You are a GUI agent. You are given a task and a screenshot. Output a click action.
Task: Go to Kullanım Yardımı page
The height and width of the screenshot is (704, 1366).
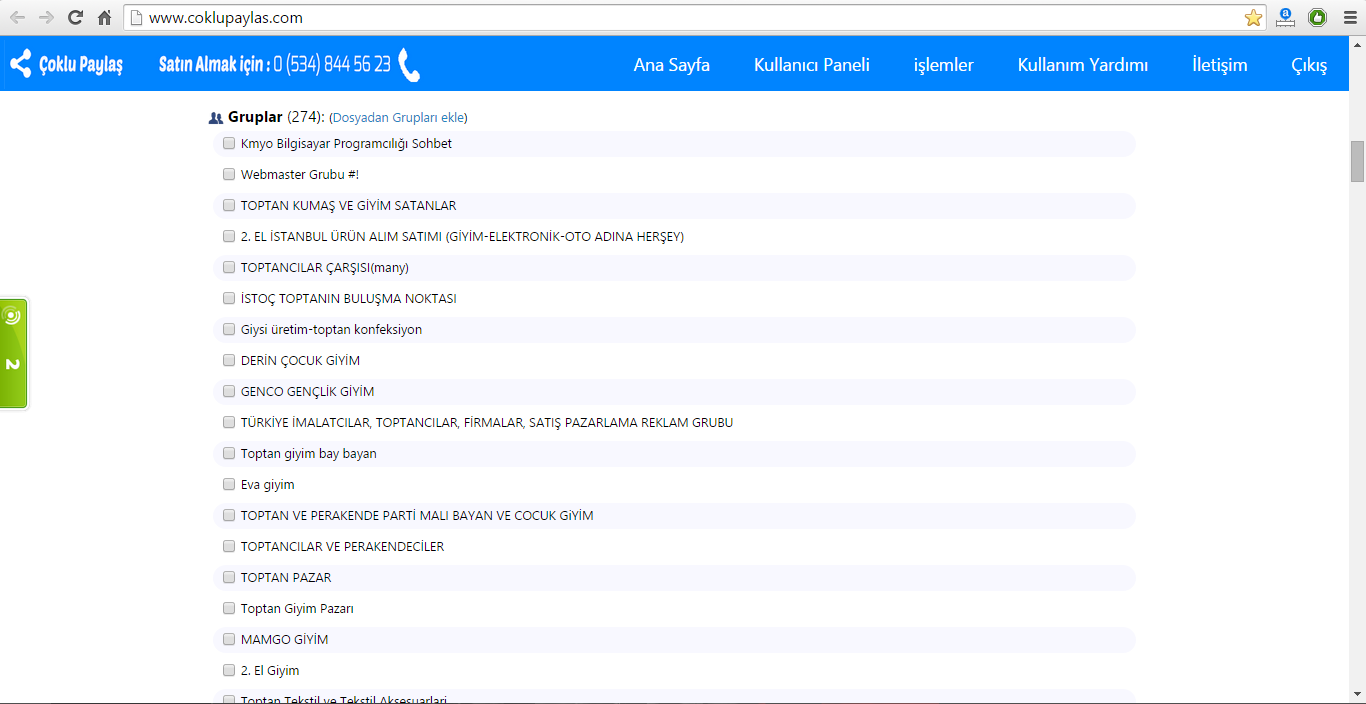[1083, 65]
